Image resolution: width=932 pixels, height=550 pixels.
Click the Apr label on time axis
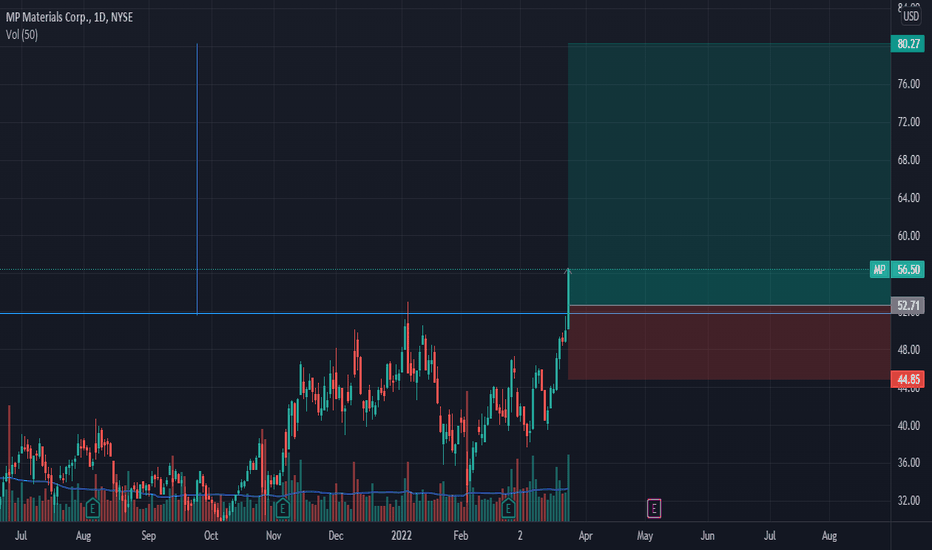point(585,536)
